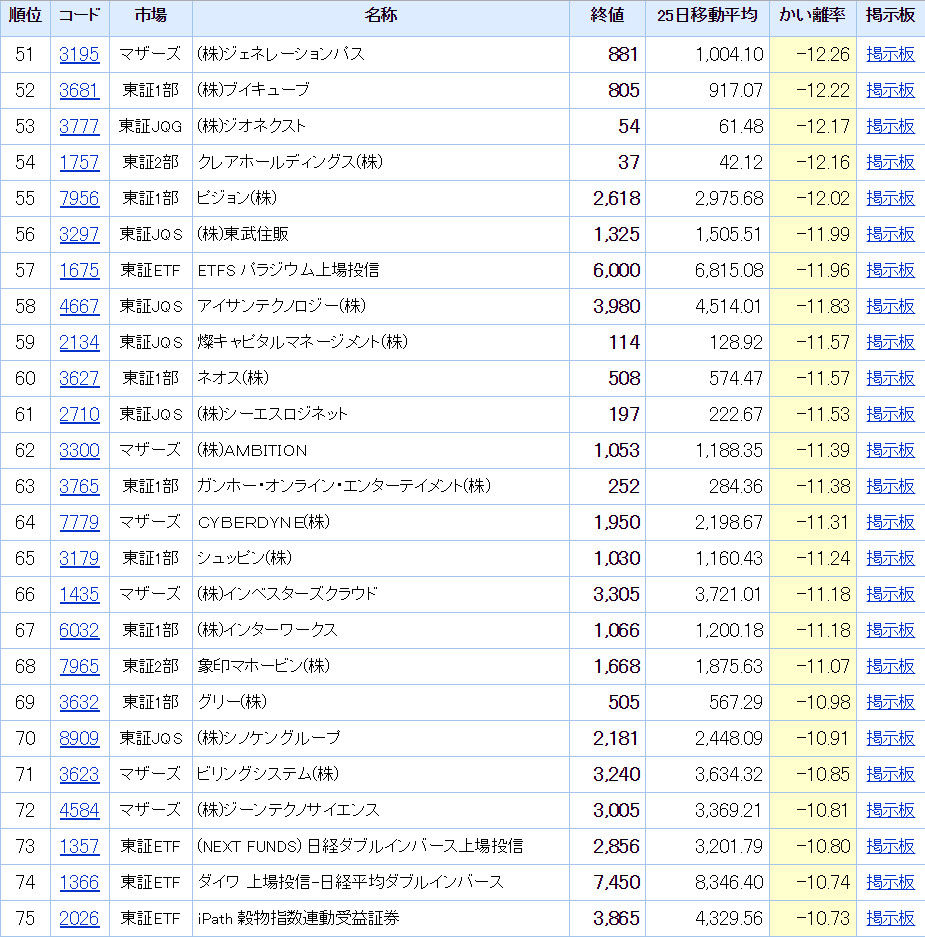Click code 4584 link
The image size is (925, 937).
79,810
